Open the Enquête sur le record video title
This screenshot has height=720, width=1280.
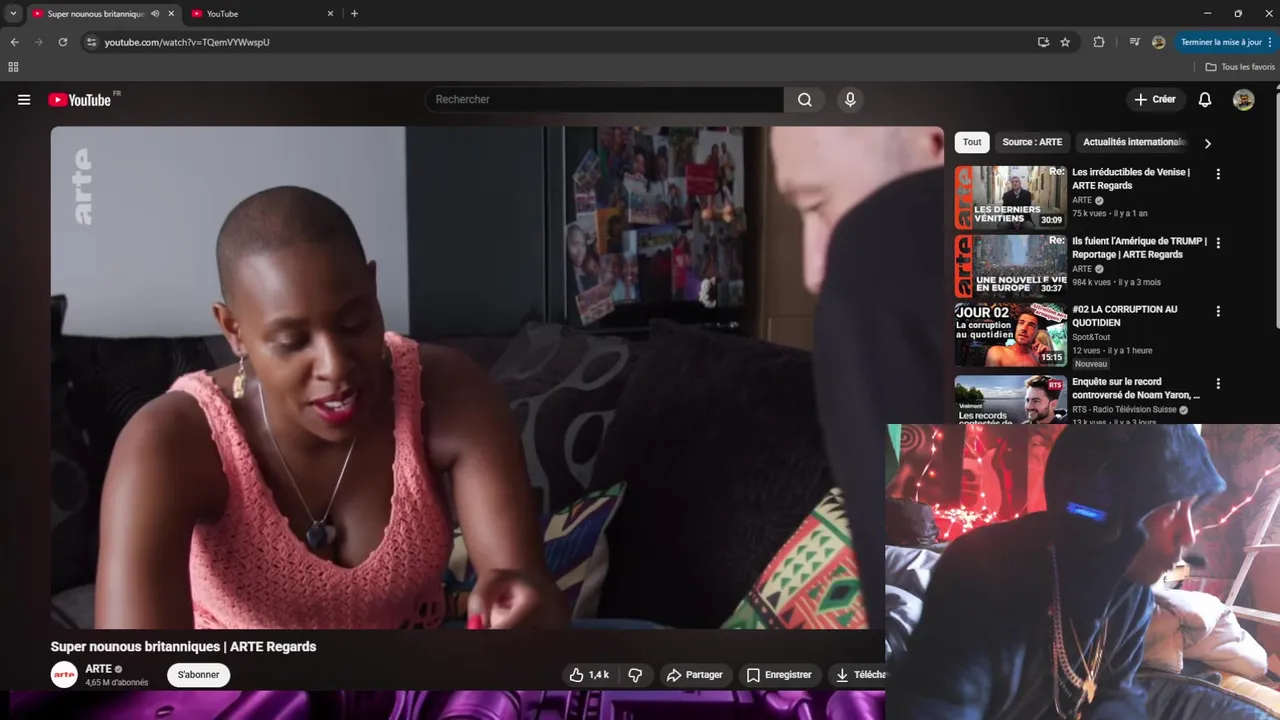pyautogui.click(x=1136, y=388)
